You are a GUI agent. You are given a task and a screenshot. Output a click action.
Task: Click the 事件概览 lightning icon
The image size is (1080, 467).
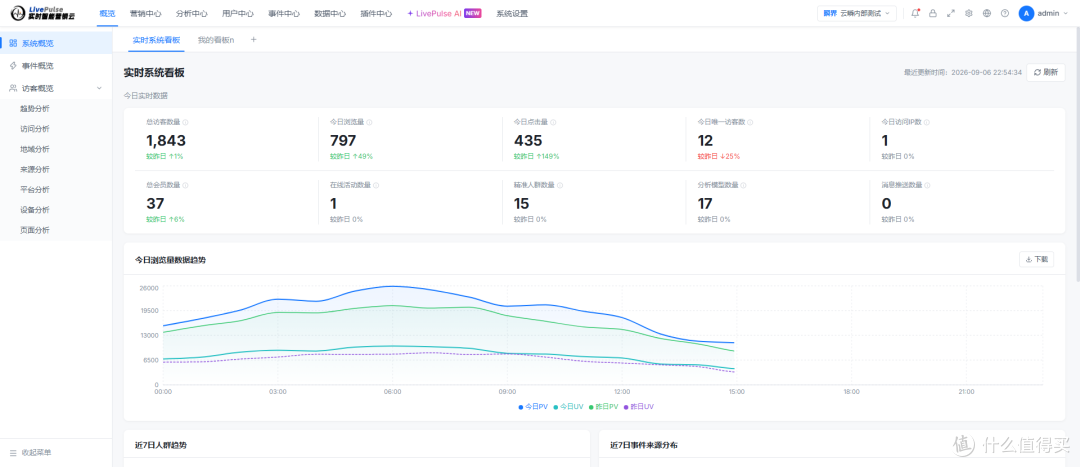pyautogui.click(x=13, y=65)
